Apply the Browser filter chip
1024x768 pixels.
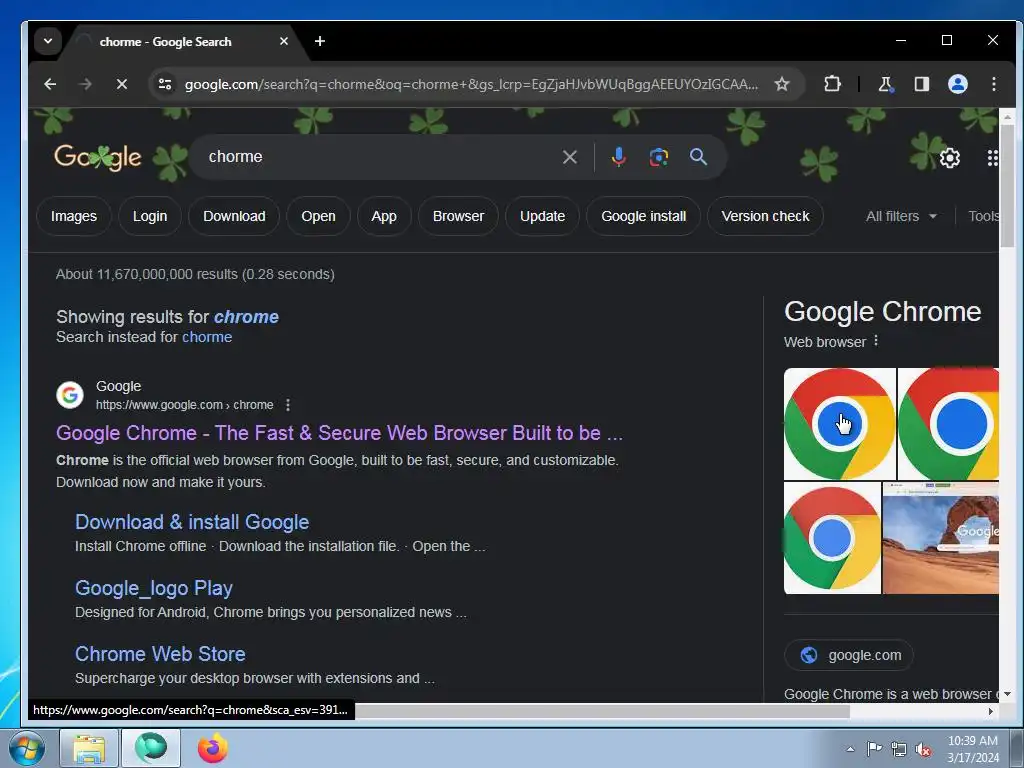pos(458,216)
